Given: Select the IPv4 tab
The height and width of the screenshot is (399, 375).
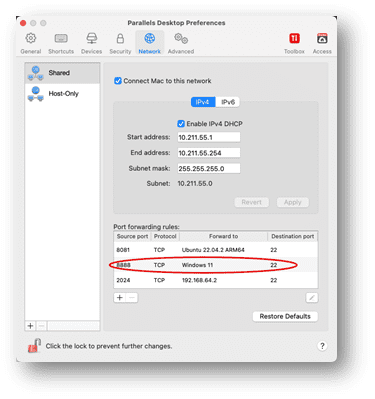Looking at the screenshot, I should click(203, 102).
